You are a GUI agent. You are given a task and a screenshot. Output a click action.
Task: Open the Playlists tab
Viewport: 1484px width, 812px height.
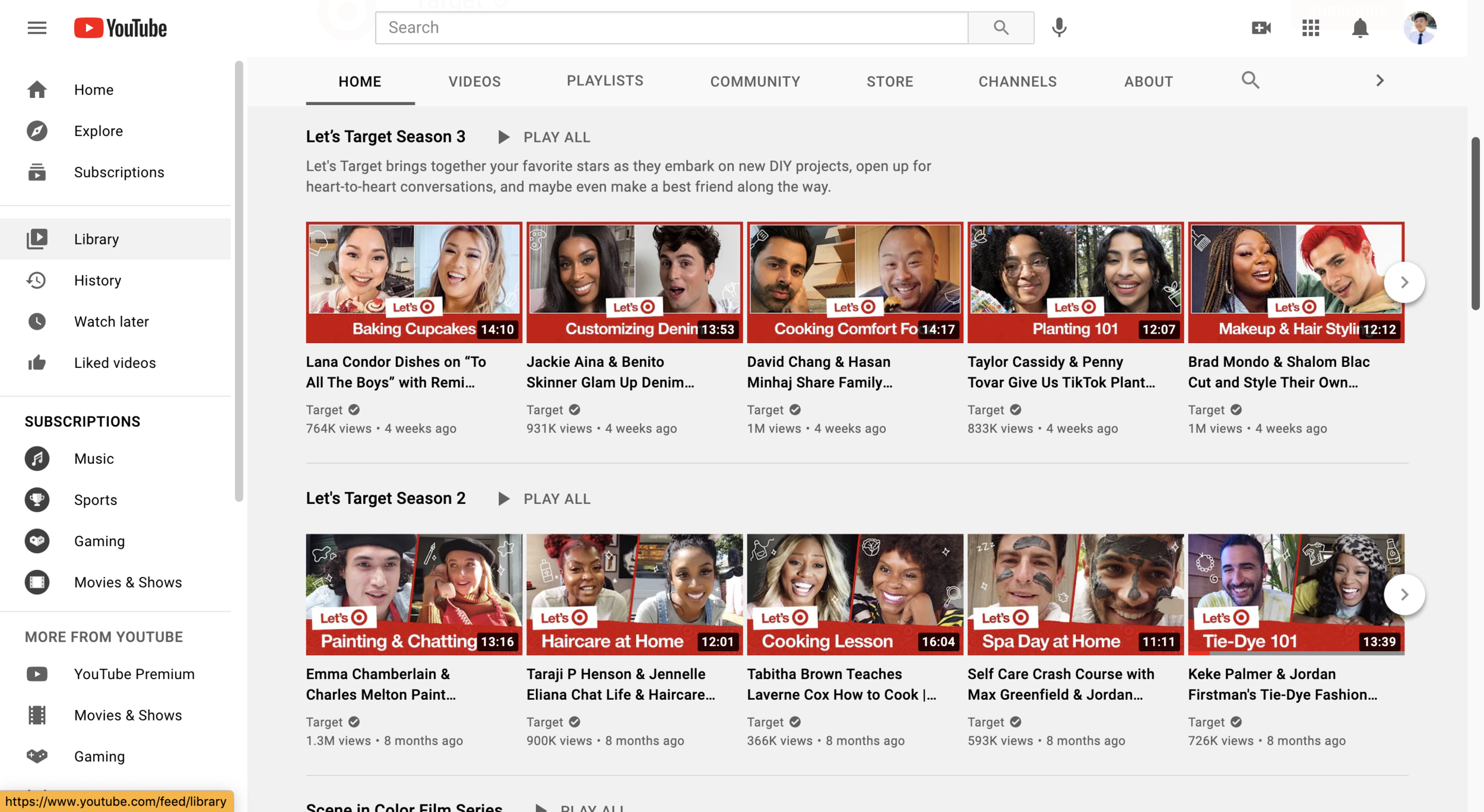click(605, 81)
